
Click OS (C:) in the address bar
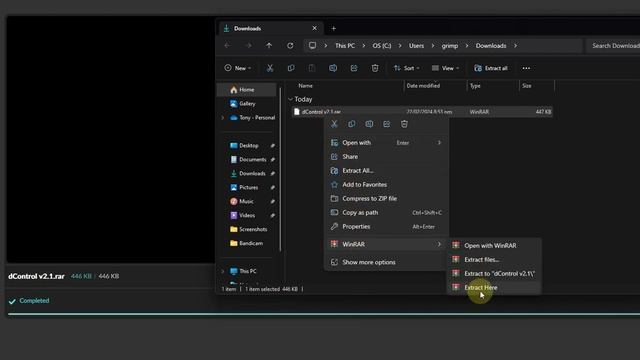[382, 46]
